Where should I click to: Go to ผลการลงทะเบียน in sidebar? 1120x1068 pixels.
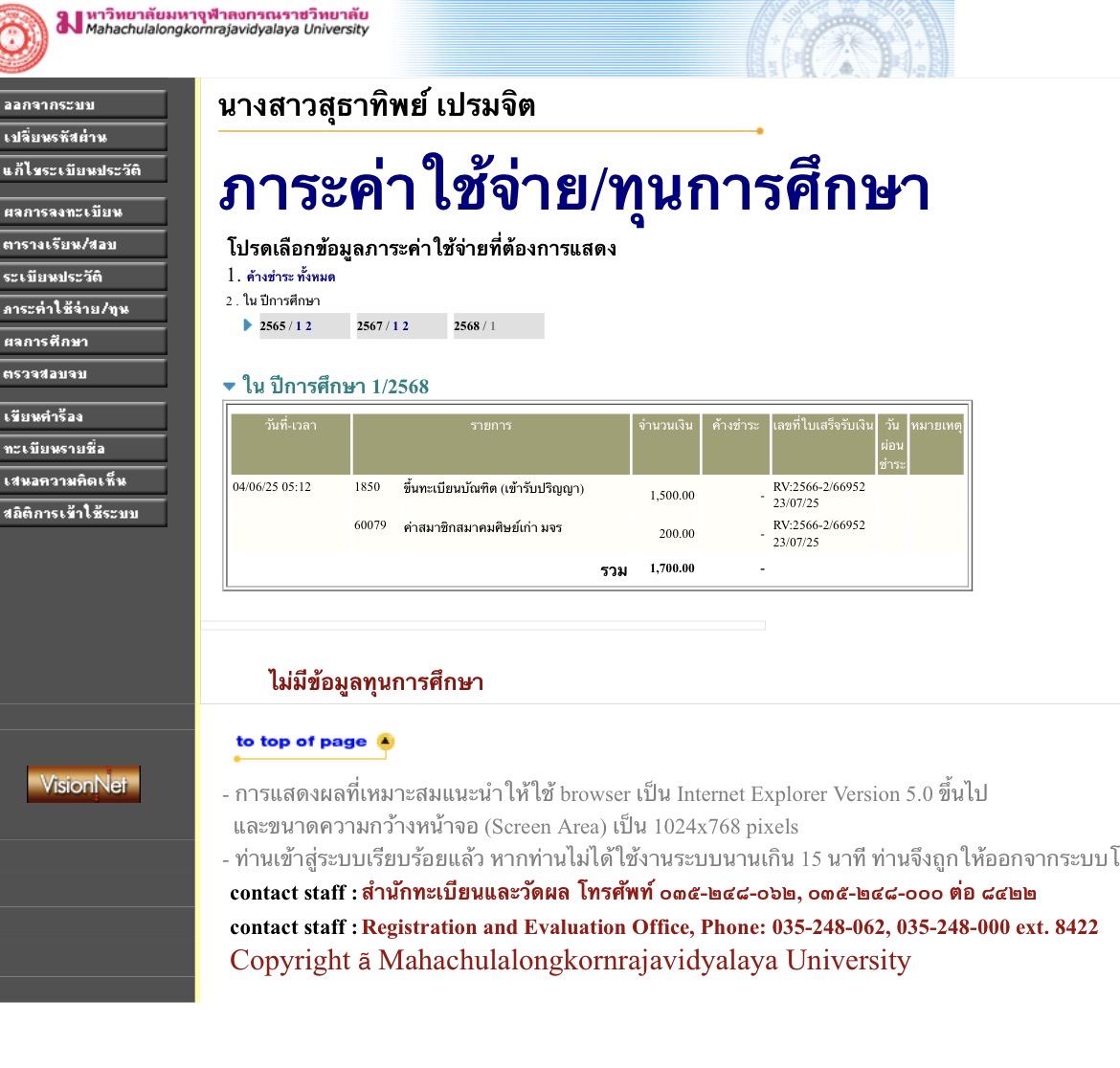click(x=83, y=211)
